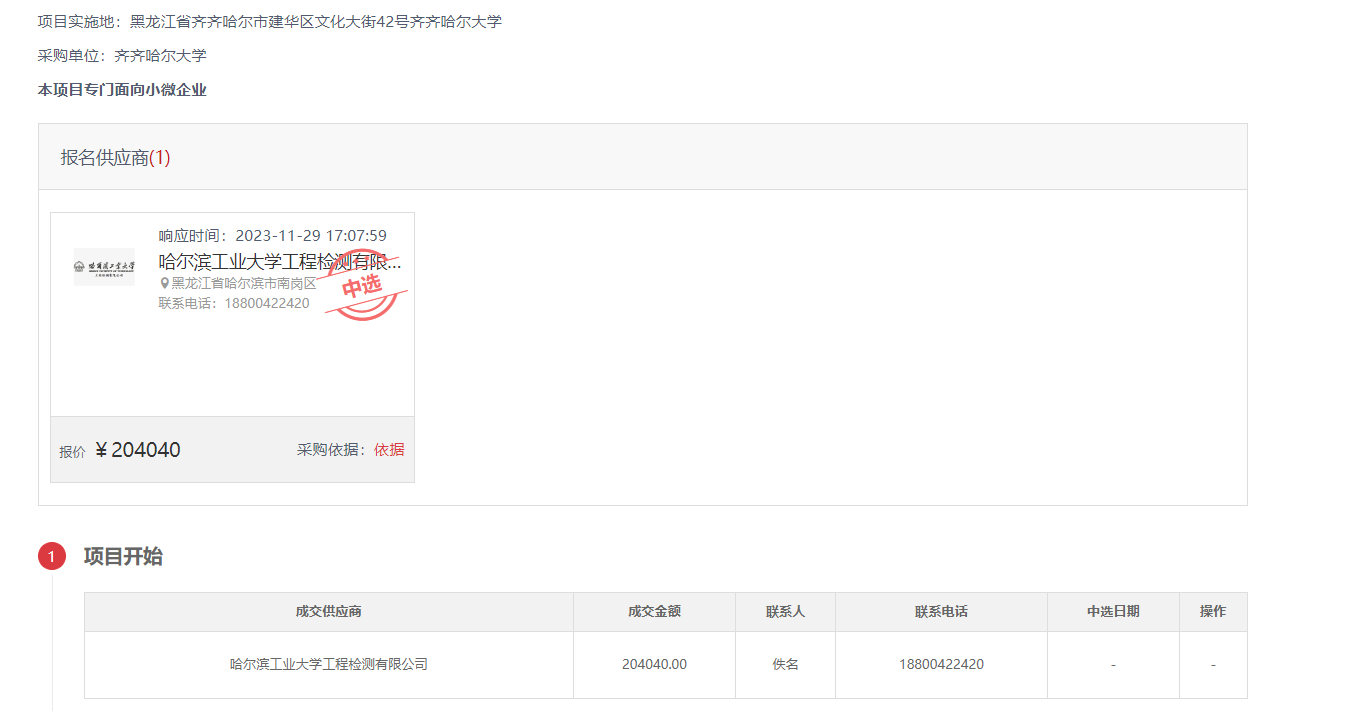Click the supplier's Harbin Institute of Technology logo
Screen dimensions: 1367x711
(104, 267)
